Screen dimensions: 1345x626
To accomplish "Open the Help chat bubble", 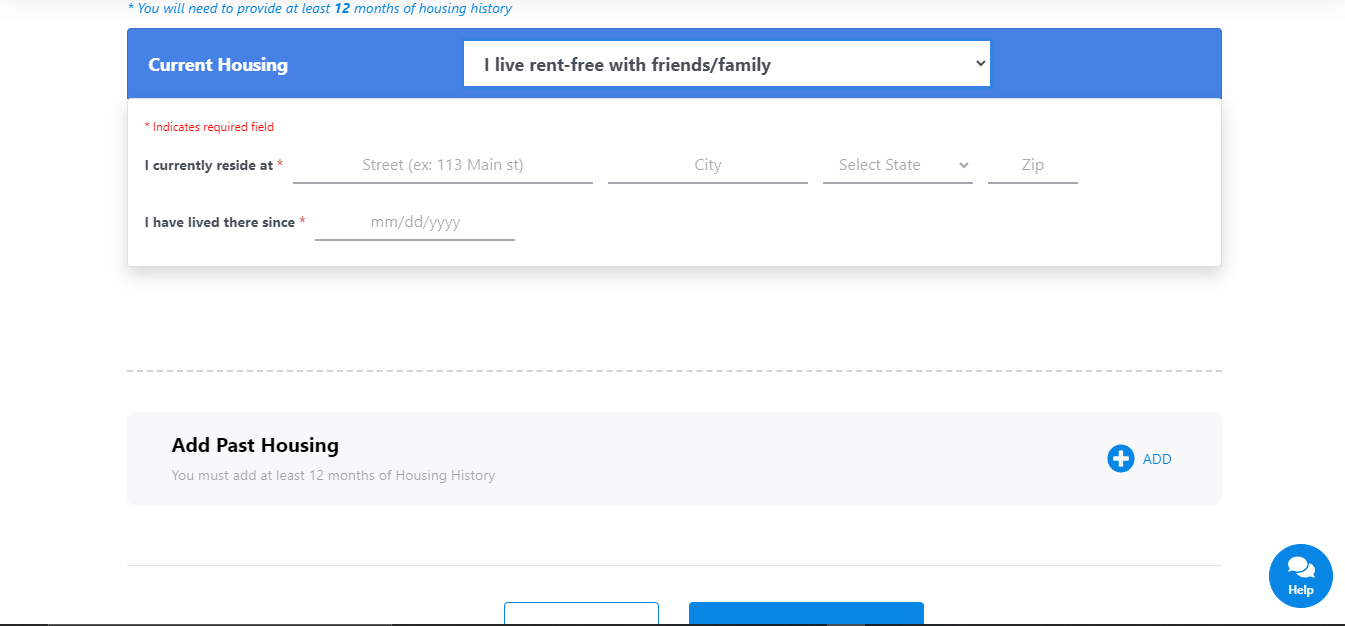I will [x=1300, y=576].
